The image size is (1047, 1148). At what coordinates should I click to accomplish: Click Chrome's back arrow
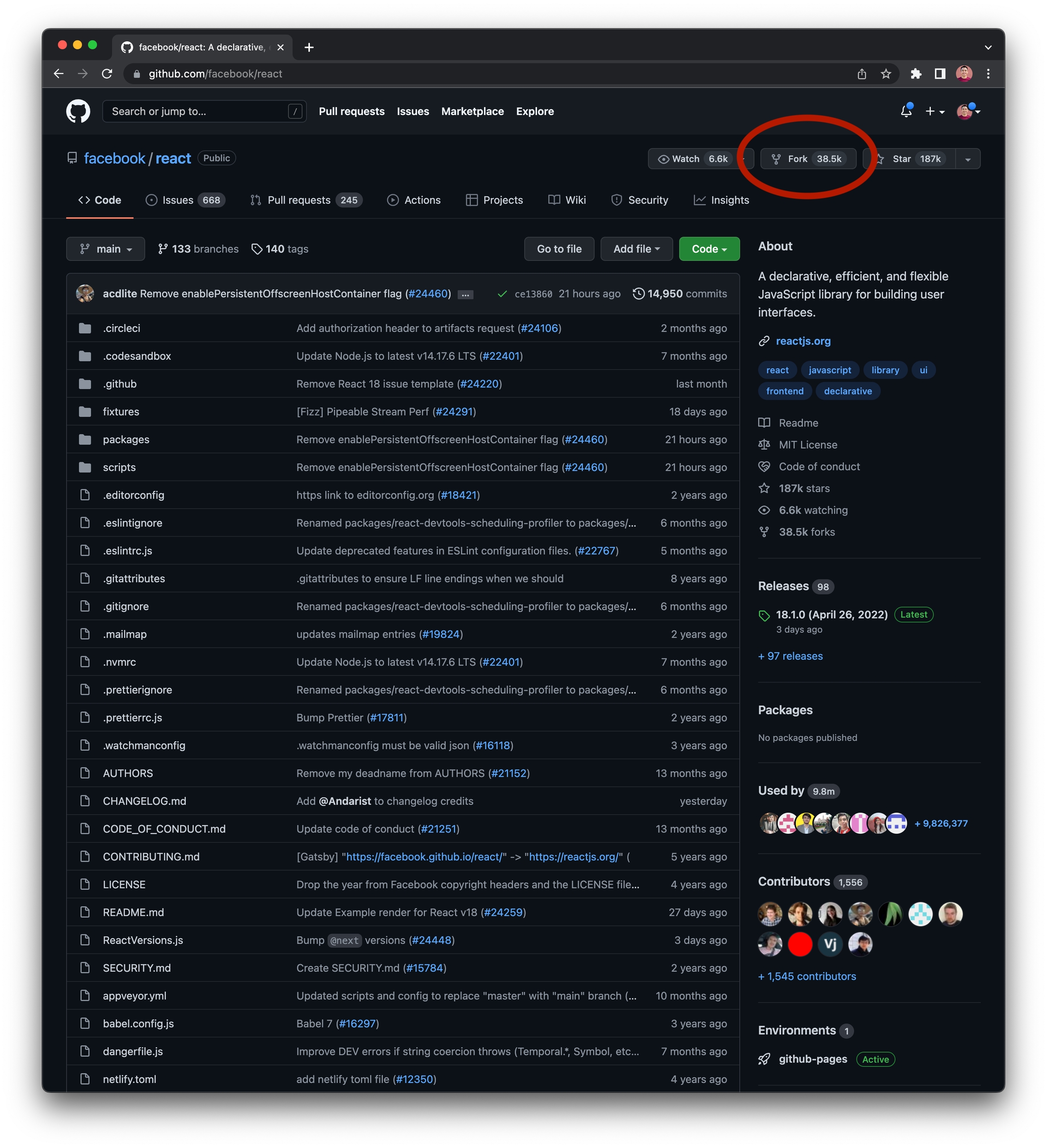click(x=58, y=74)
